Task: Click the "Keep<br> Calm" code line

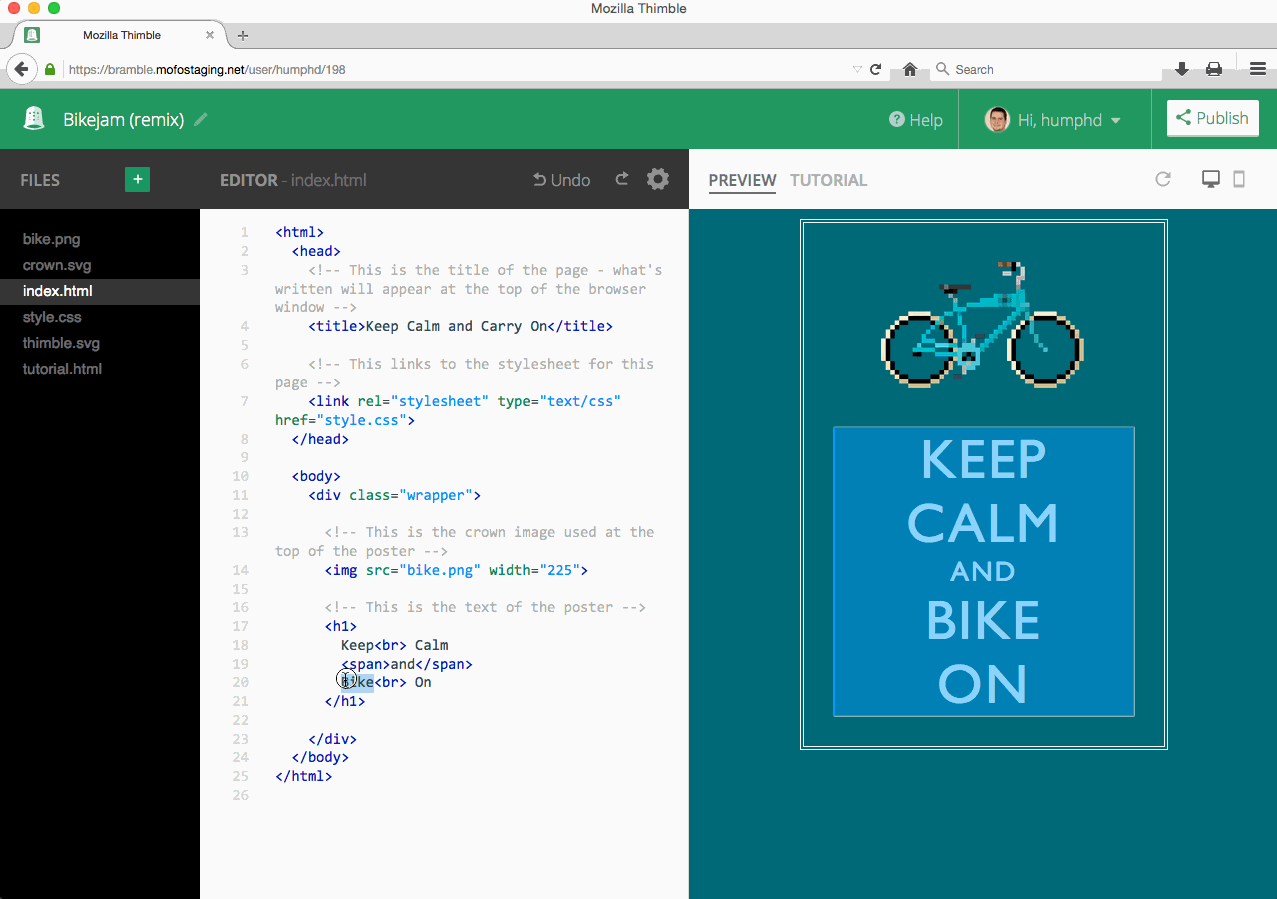Action: [x=394, y=645]
